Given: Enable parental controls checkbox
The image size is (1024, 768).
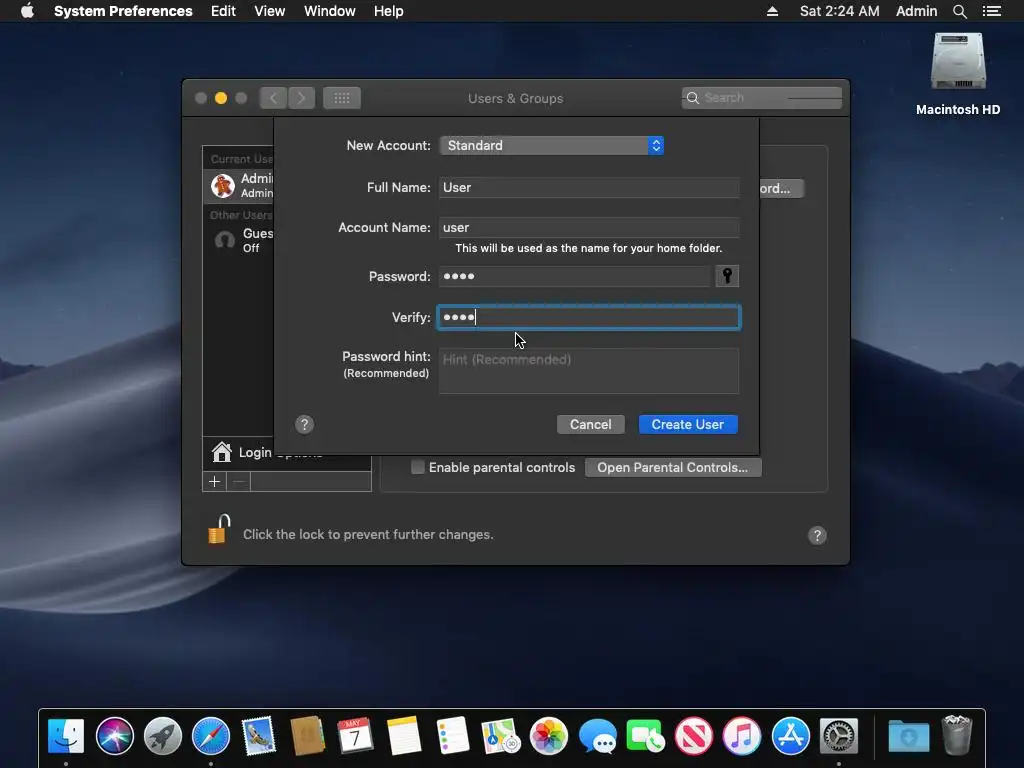Looking at the screenshot, I should click(418, 468).
